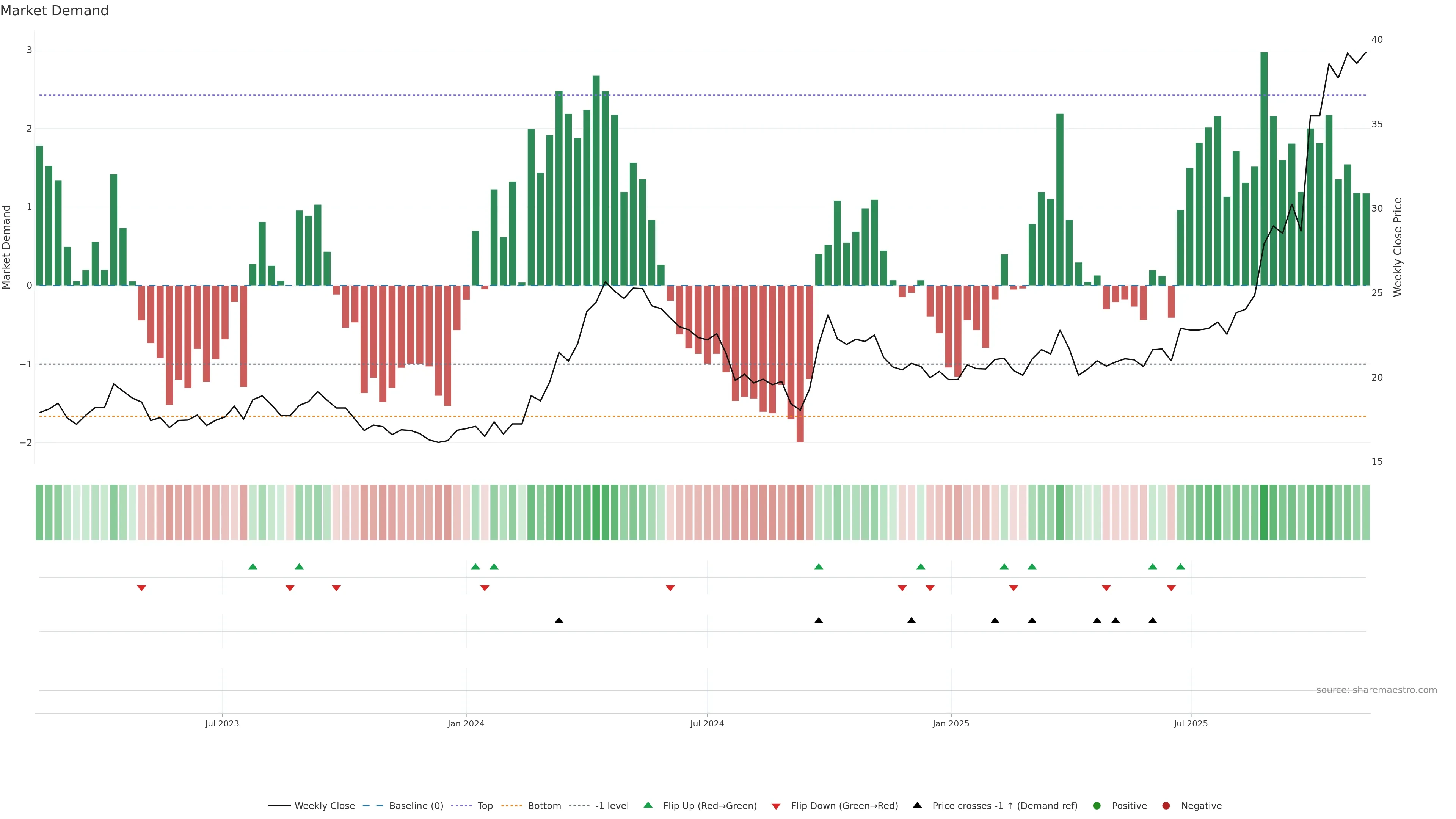Click the source: sharemaestro.com text

coord(1376,690)
